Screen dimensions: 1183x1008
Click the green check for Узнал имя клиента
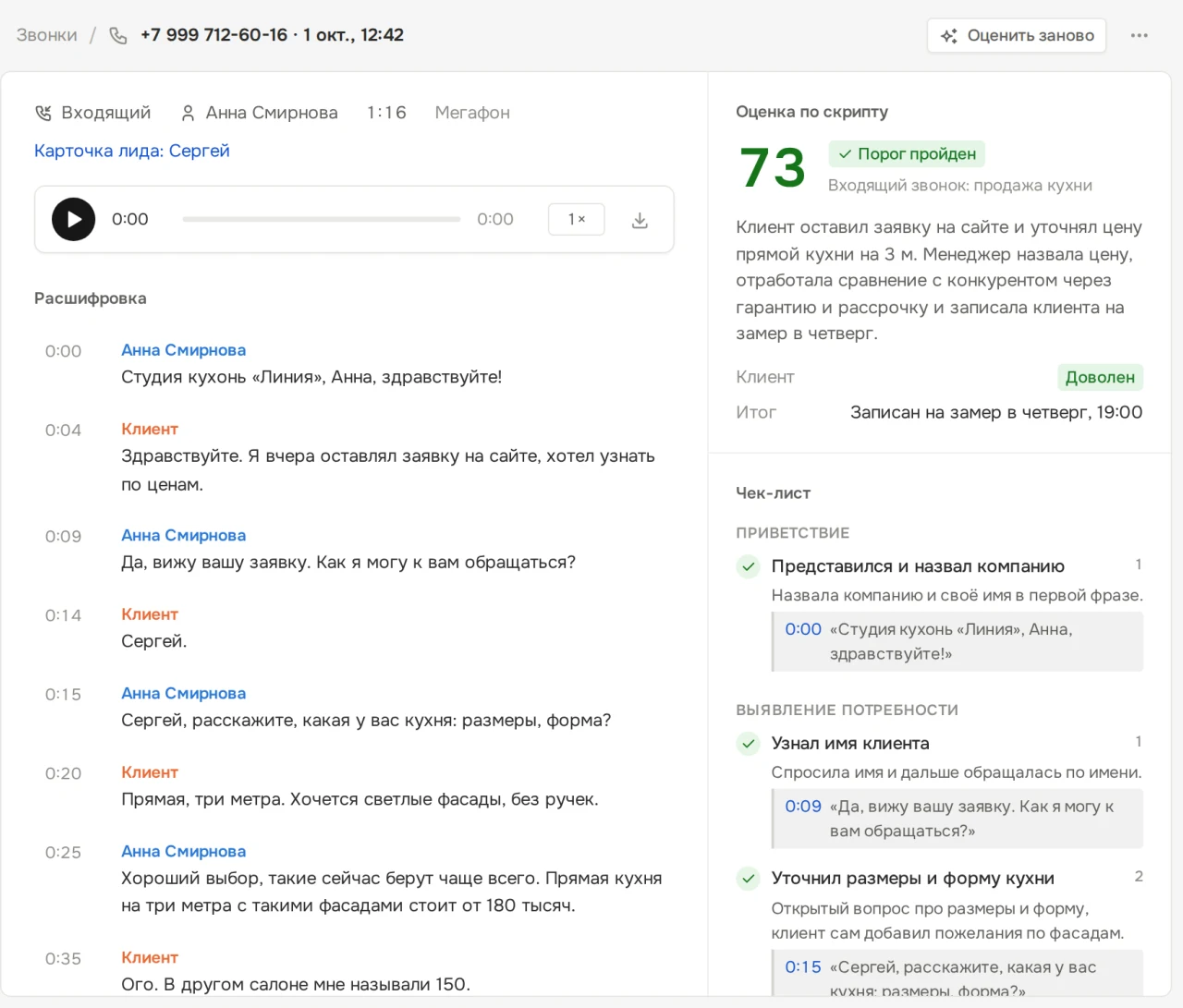pos(749,744)
